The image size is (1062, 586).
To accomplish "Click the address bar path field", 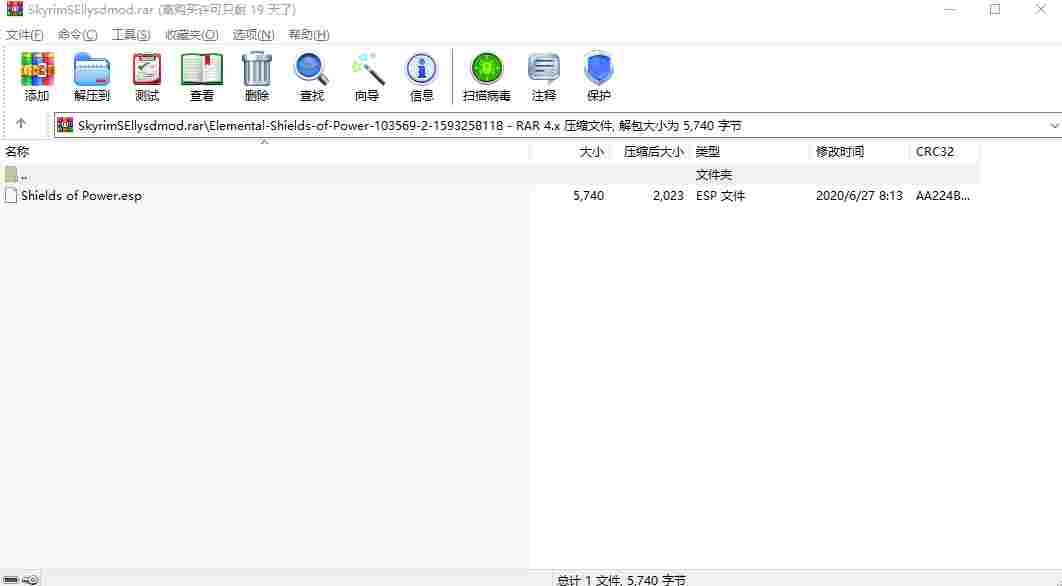I will click(559, 125).
